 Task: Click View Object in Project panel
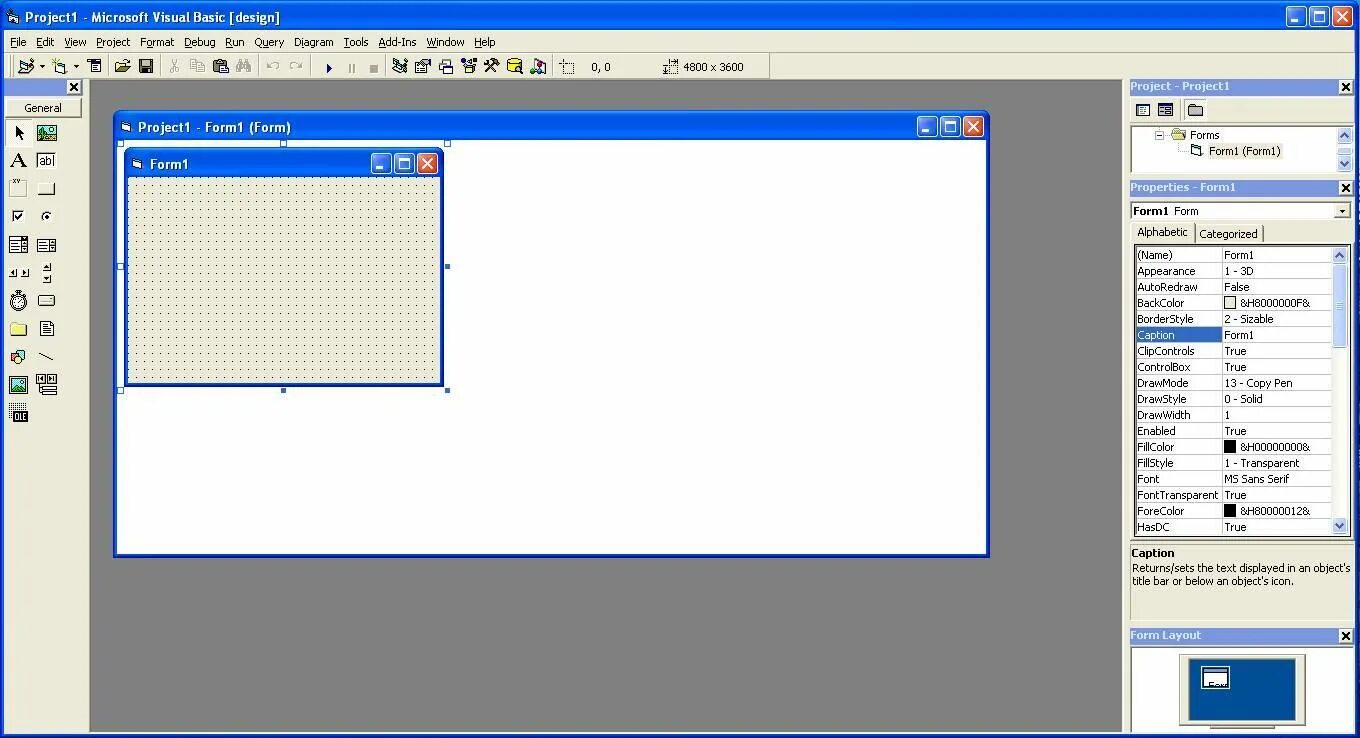click(x=1165, y=110)
